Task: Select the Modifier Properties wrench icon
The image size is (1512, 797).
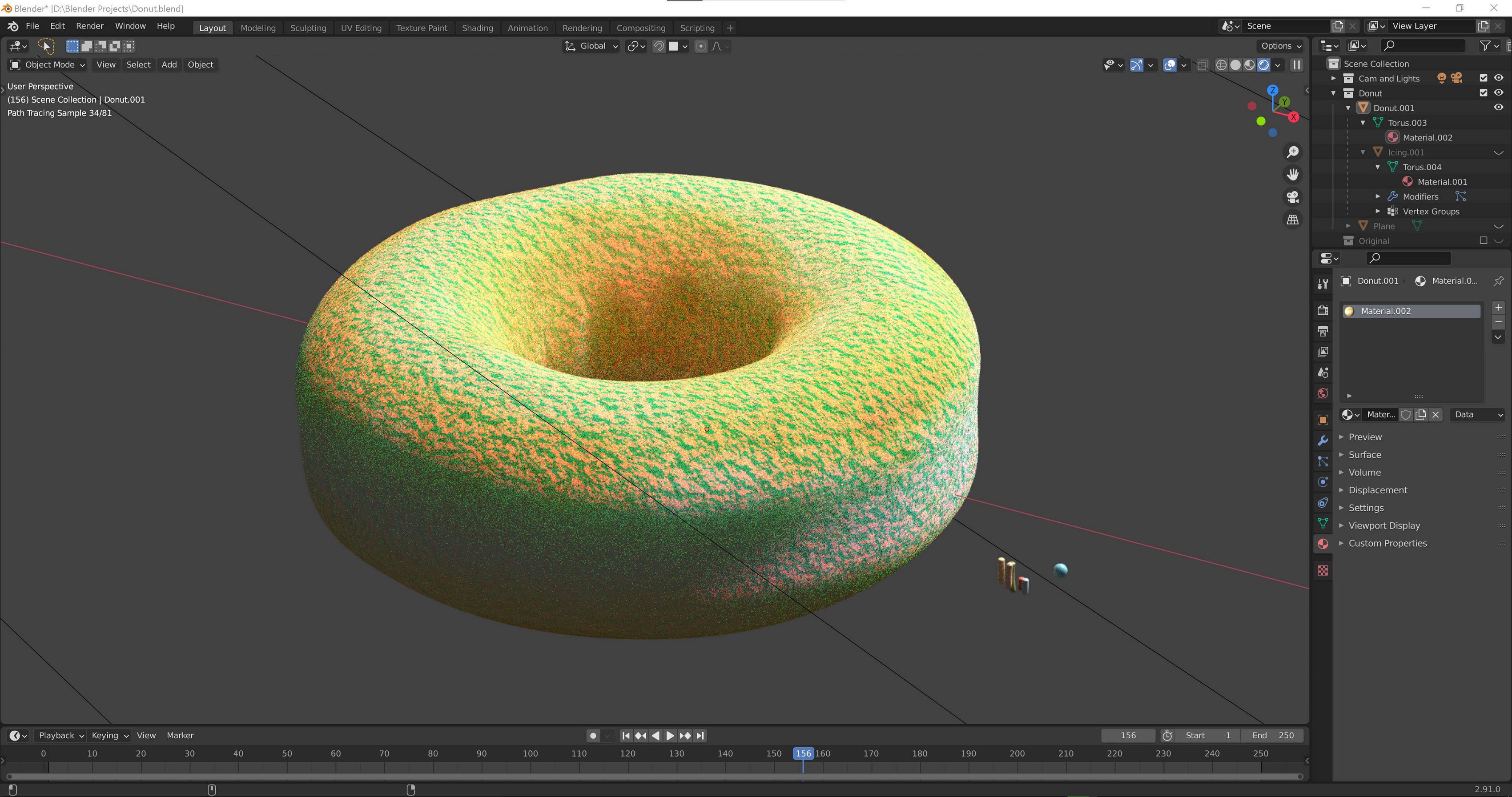Action: [x=1323, y=440]
